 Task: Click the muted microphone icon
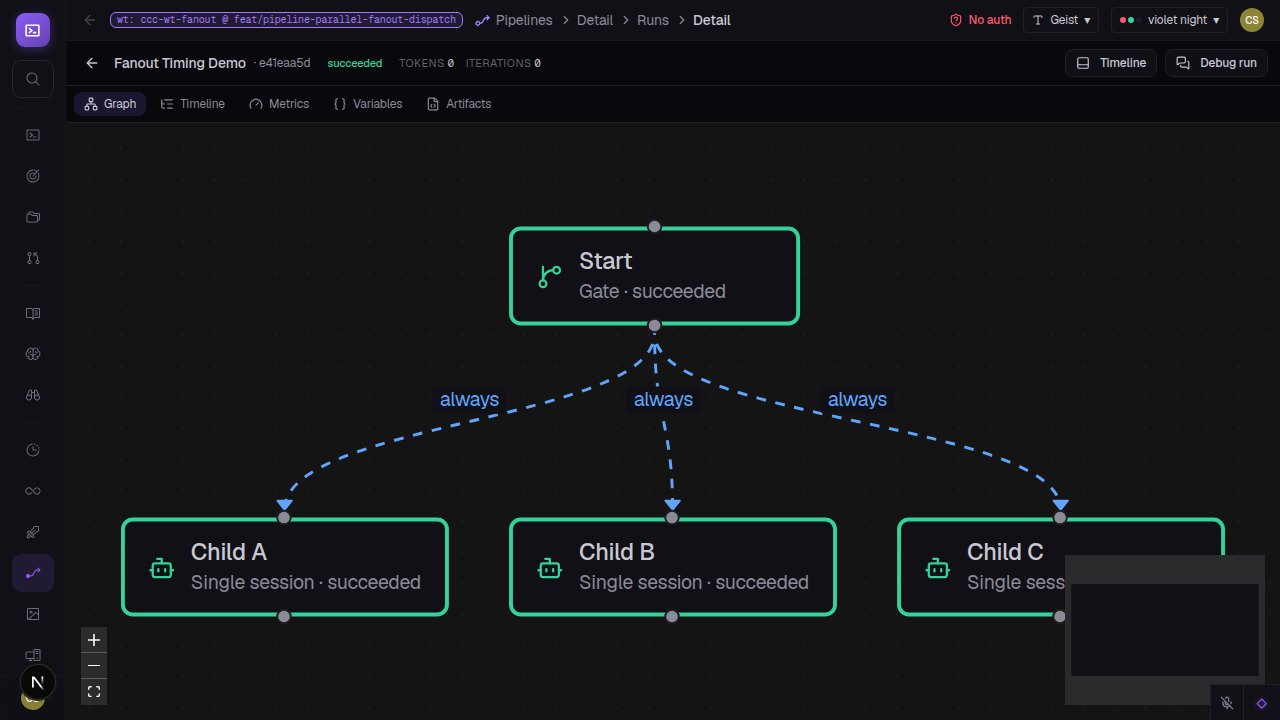pyautogui.click(x=1227, y=703)
